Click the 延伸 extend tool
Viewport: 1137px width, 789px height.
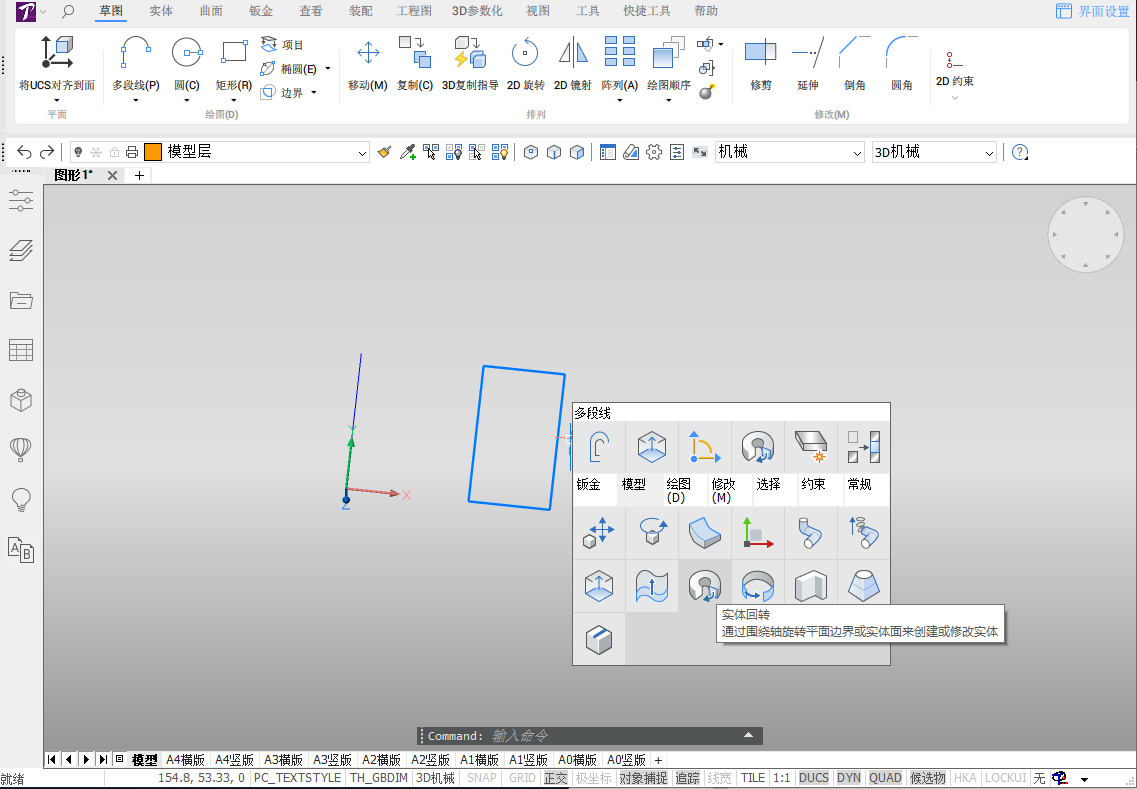(808, 53)
